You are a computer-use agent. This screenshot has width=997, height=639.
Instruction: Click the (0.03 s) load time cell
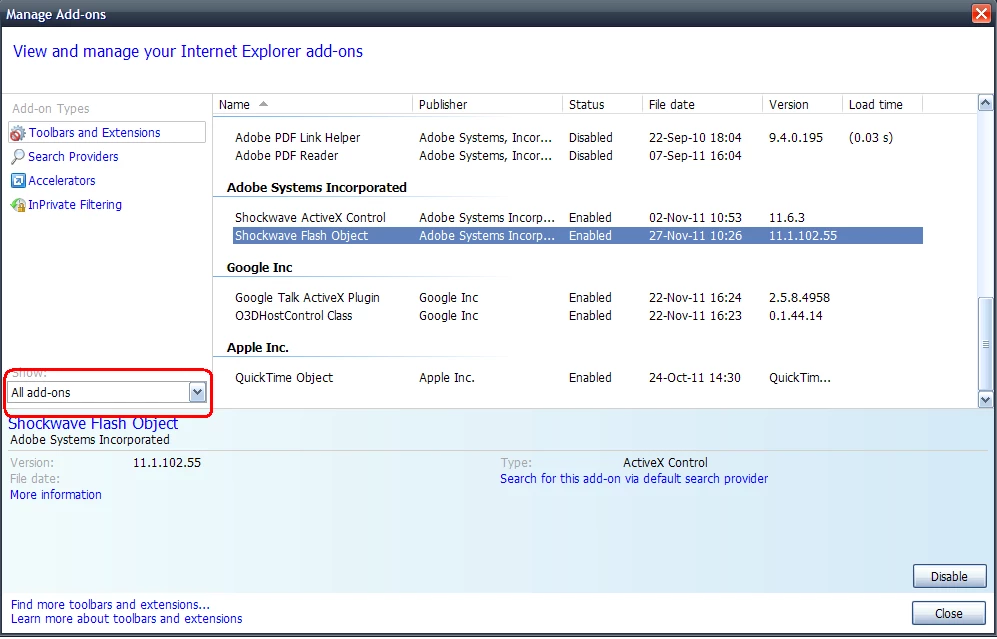tap(870, 137)
